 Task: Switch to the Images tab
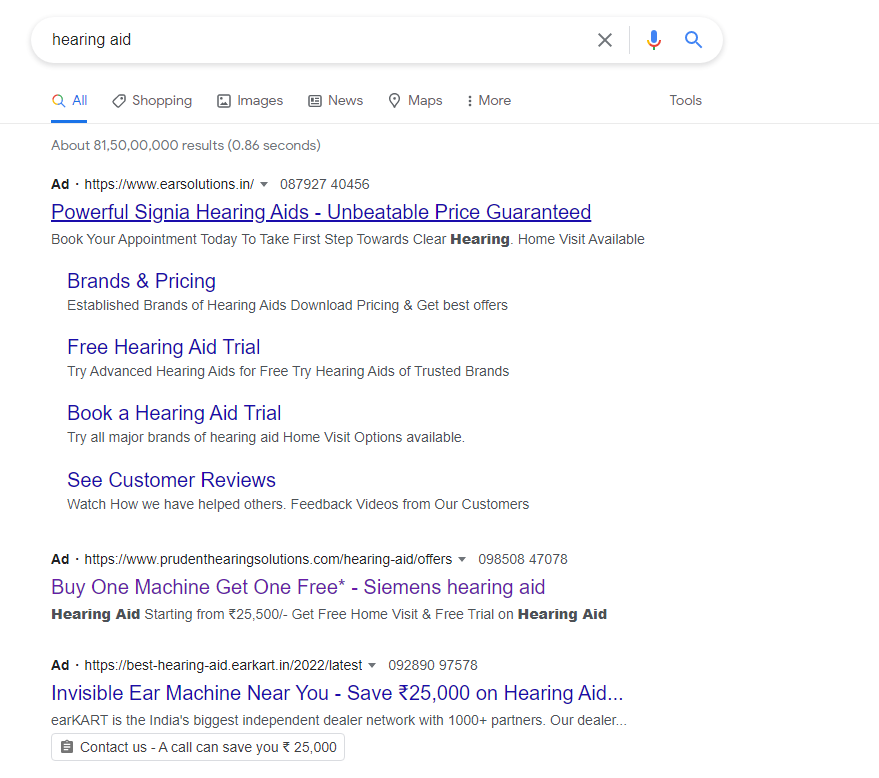[250, 101]
